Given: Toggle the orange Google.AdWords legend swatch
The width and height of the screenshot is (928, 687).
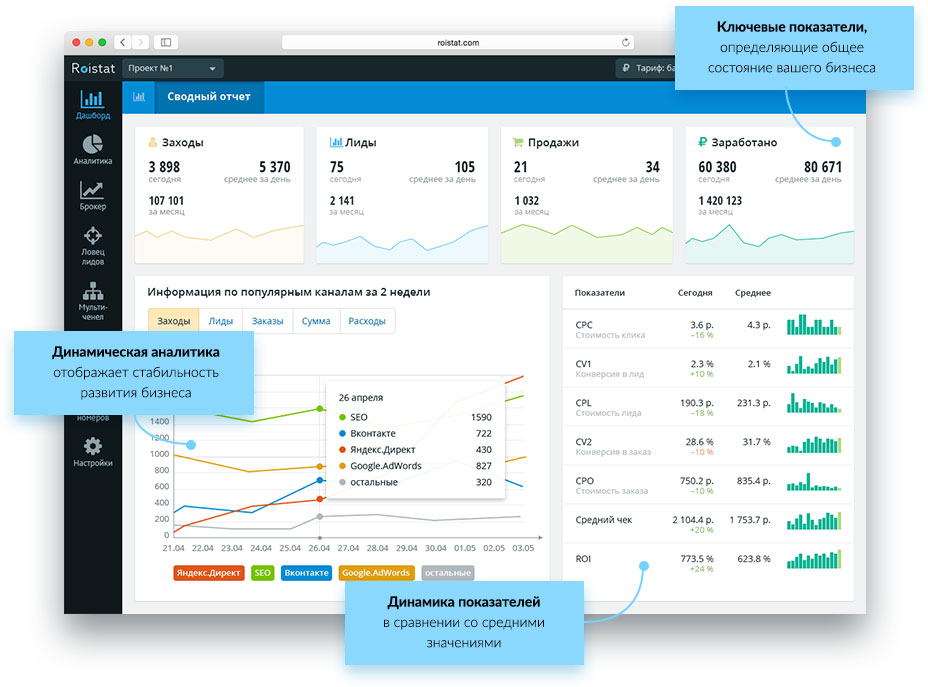Looking at the screenshot, I should click(376, 573).
